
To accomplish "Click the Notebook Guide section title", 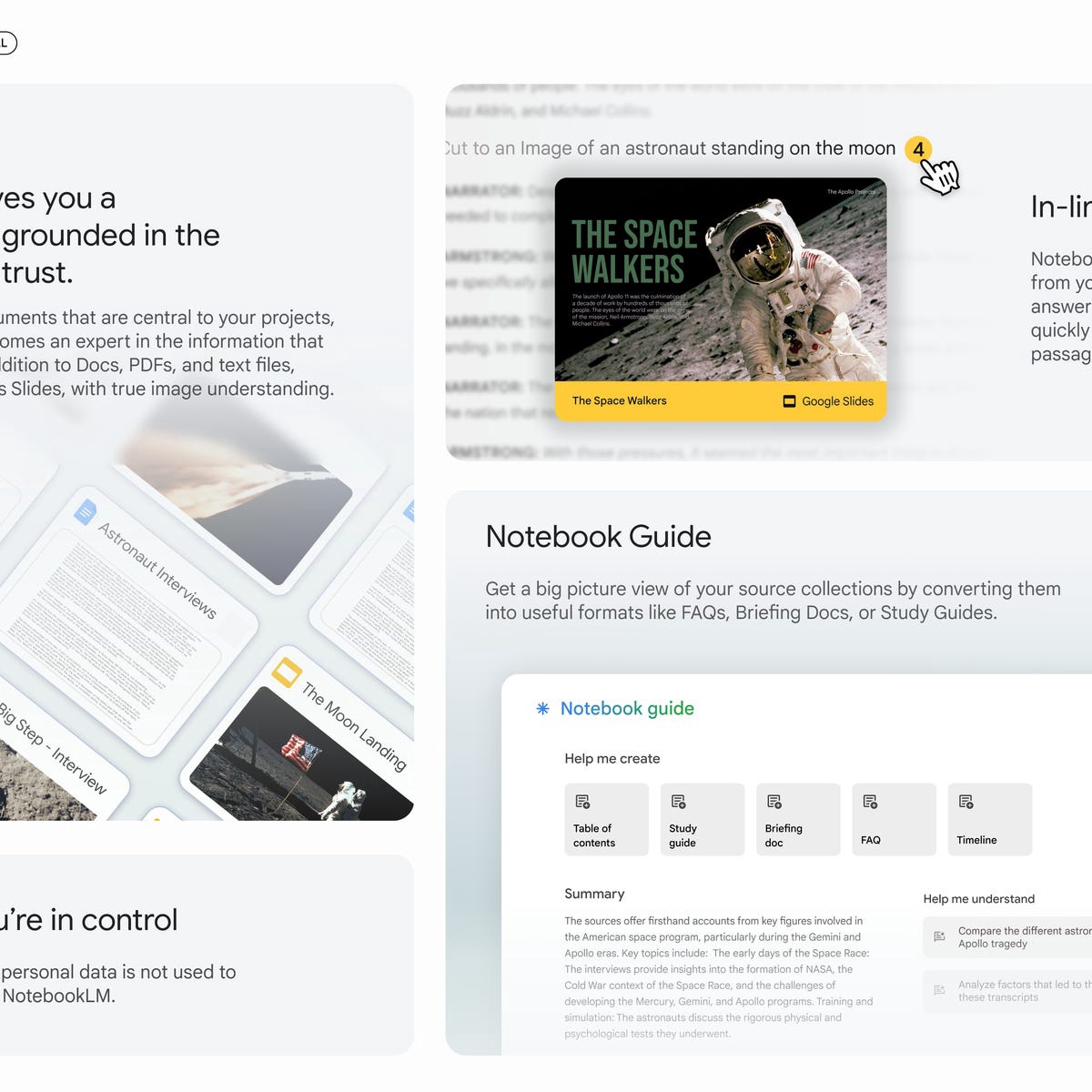I will pyautogui.click(x=598, y=536).
